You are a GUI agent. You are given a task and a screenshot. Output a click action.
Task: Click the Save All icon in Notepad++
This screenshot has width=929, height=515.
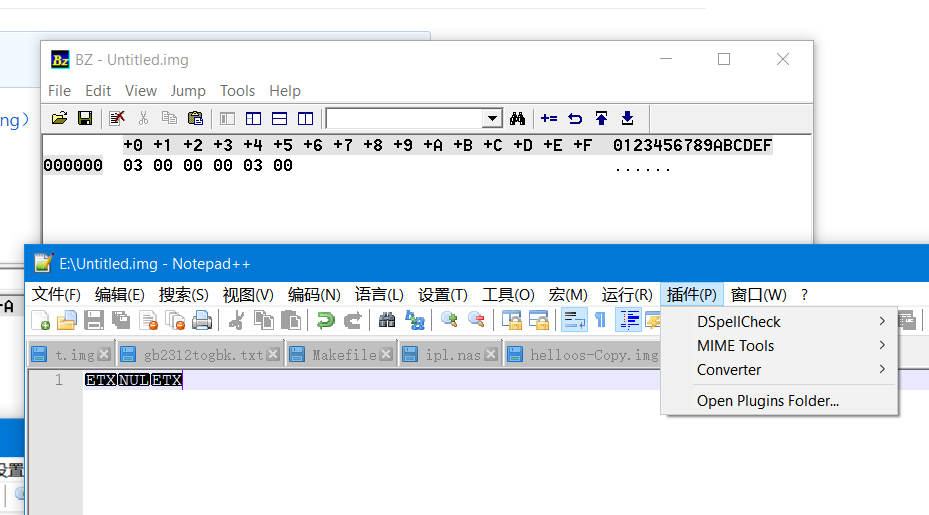(x=121, y=321)
